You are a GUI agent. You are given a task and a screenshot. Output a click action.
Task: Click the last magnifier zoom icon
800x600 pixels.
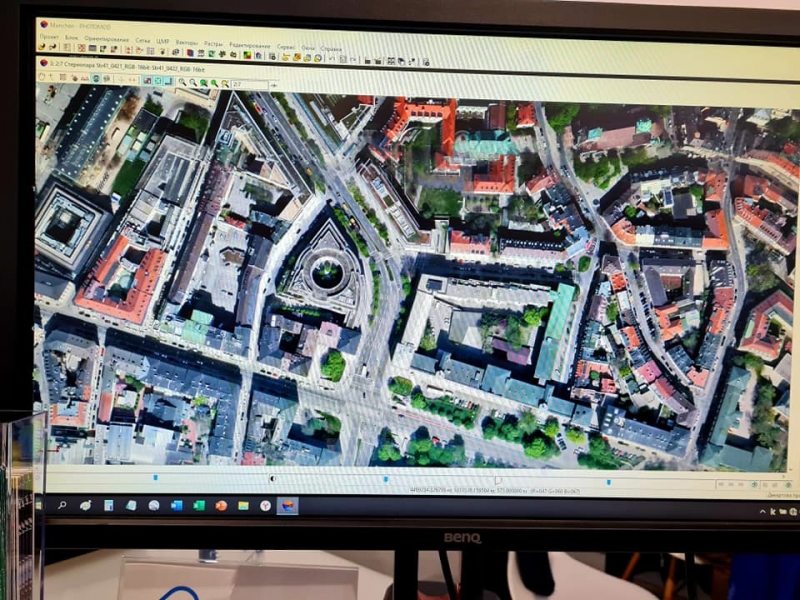pyautogui.click(x=225, y=82)
